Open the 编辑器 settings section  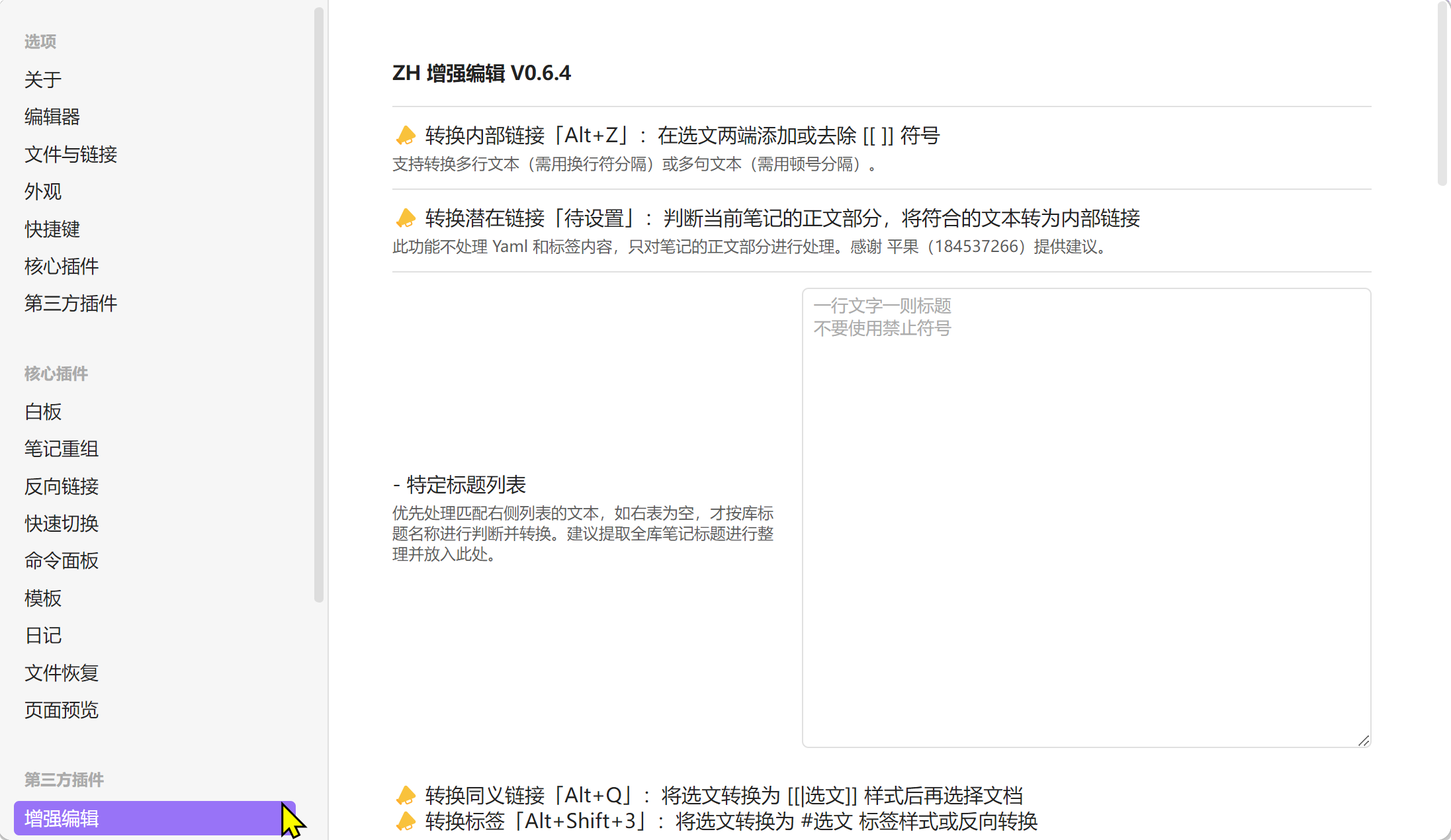[52, 116]
